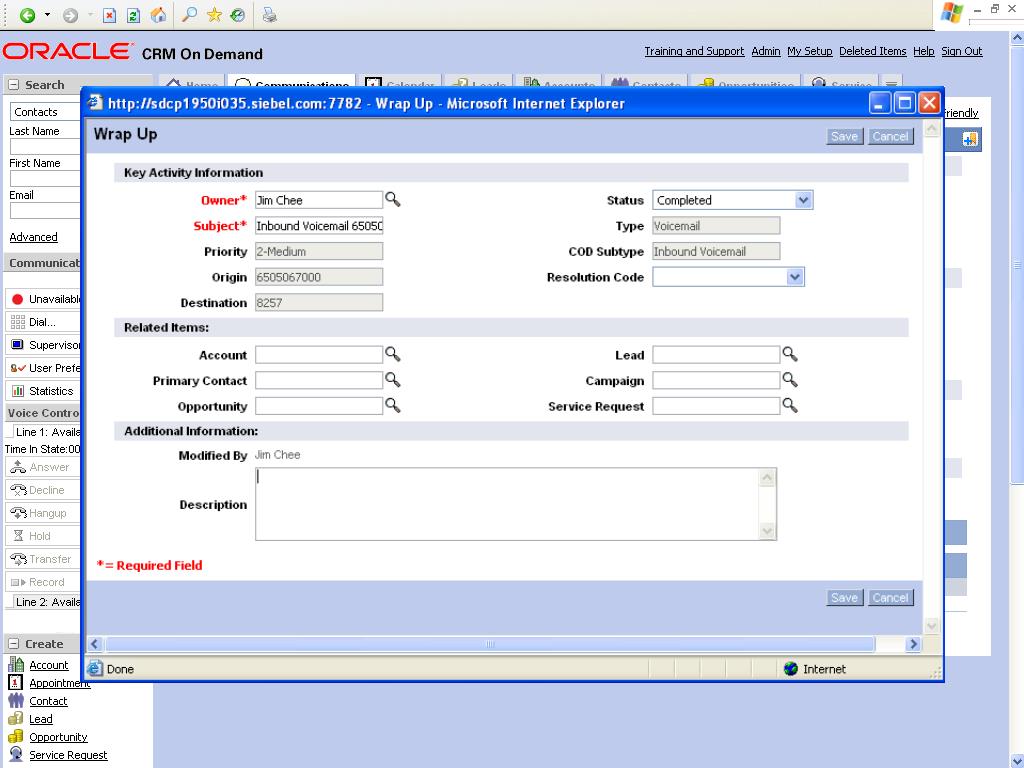This screenshot has height=768, width=1024.
Task: Click the Opportunity link under Create
Action: click(58, 737)
